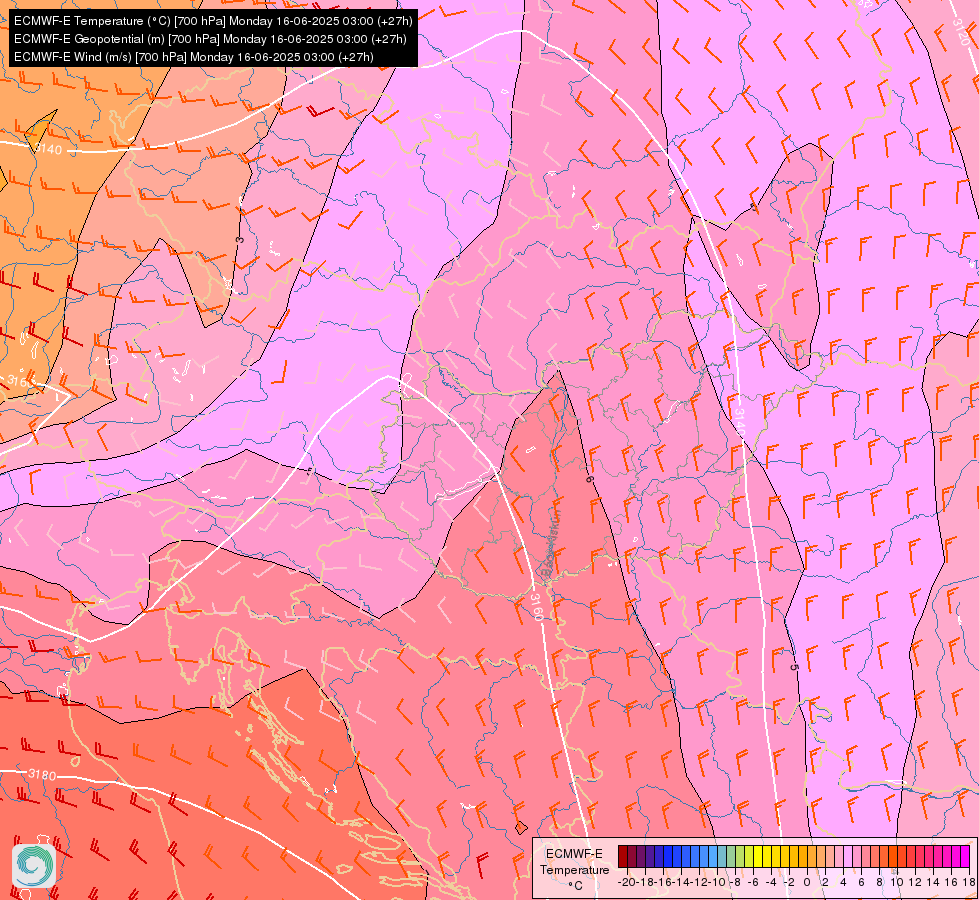
Task: Click the '3160' geopotential contour label
Action: click(x=536, y=607)
